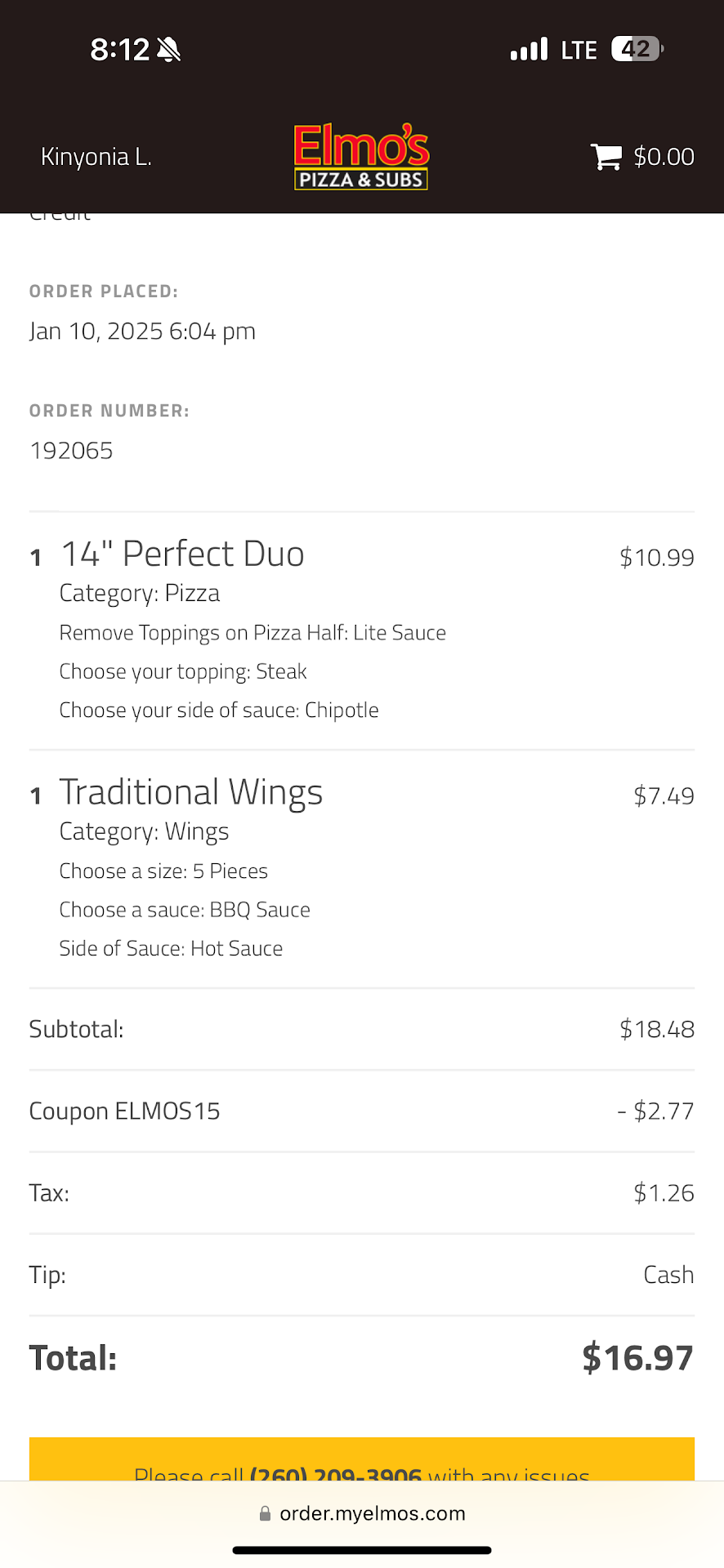This screenshot has width=724, height=1568.
Task: Select the Traditional Wings item name
Action: tap(191, 792)
